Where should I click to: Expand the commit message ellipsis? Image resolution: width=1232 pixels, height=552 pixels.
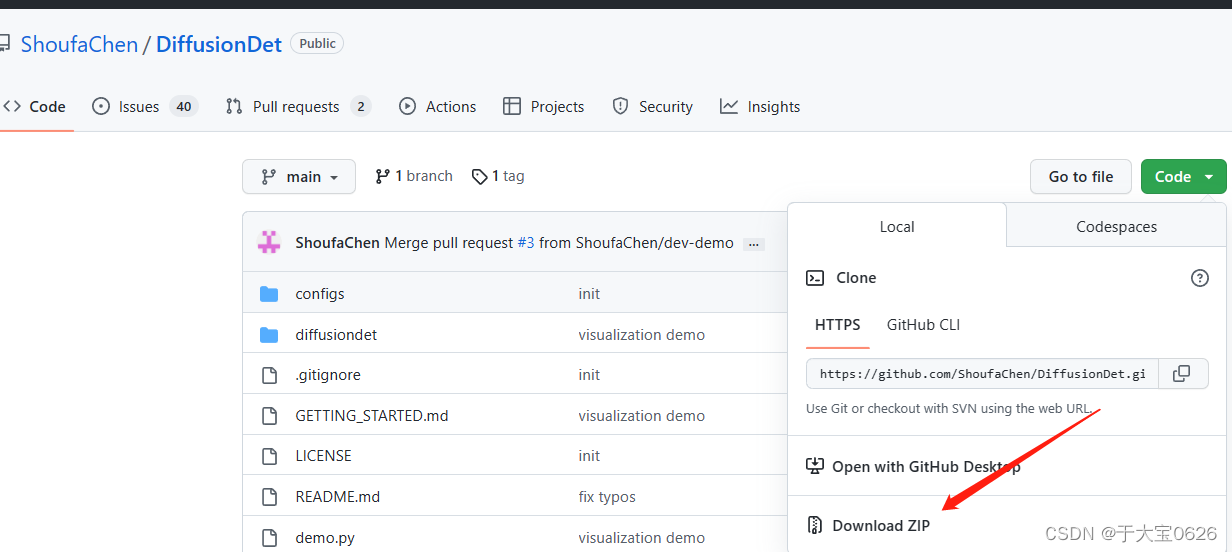[x=754, y=244]
